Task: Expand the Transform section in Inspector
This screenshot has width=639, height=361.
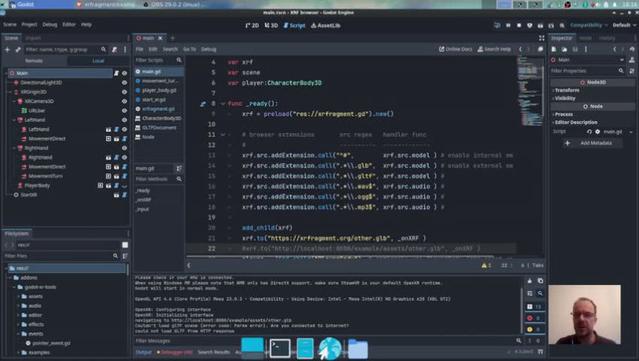Action: 566,90
